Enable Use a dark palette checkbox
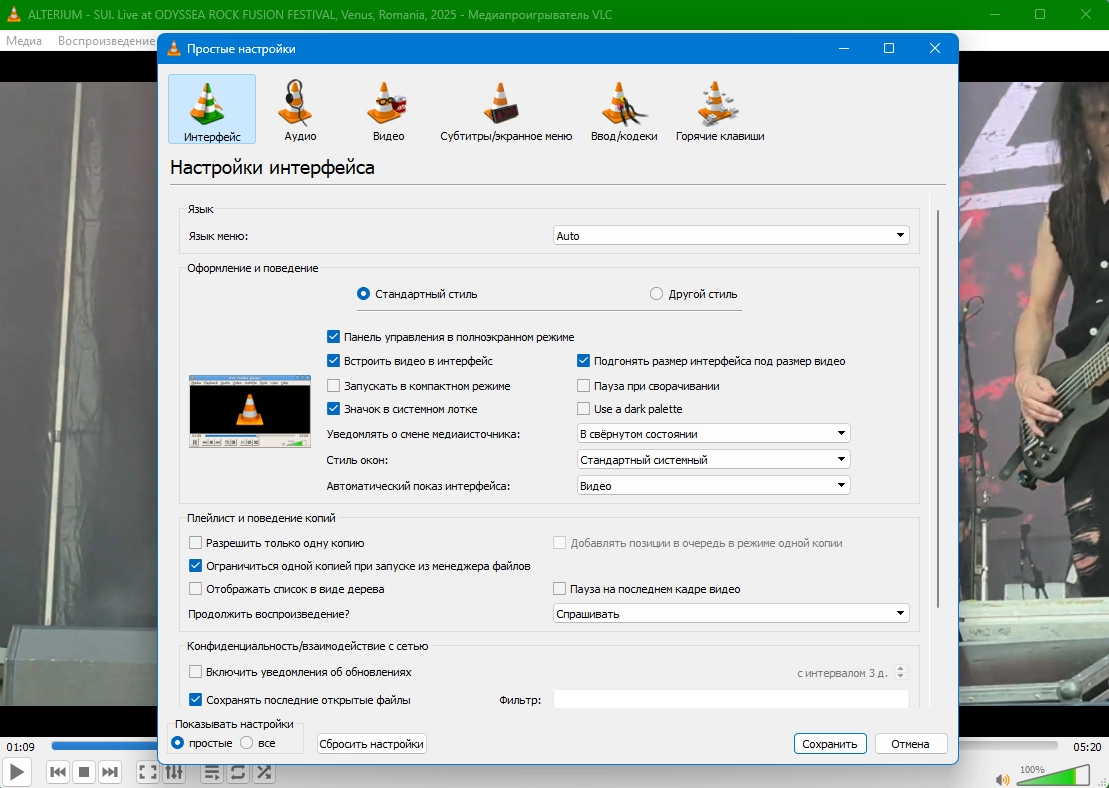The height and width of the screenshot is (788, 1109). click(583, 409)
